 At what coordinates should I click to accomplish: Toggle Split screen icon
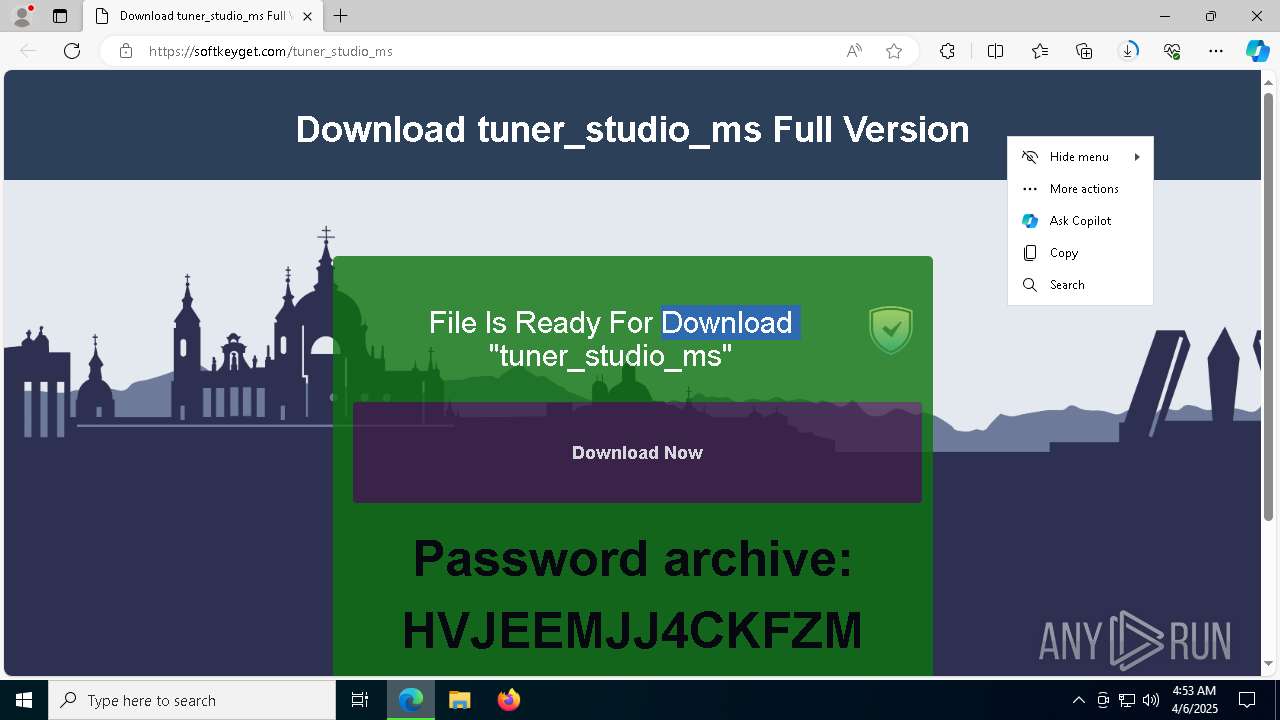[996, 51]
